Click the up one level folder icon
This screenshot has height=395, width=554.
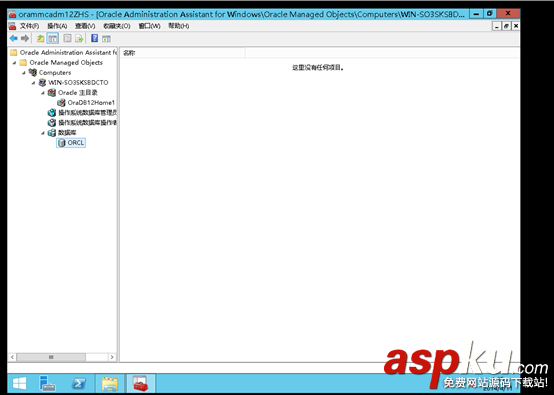click(41, 39)
